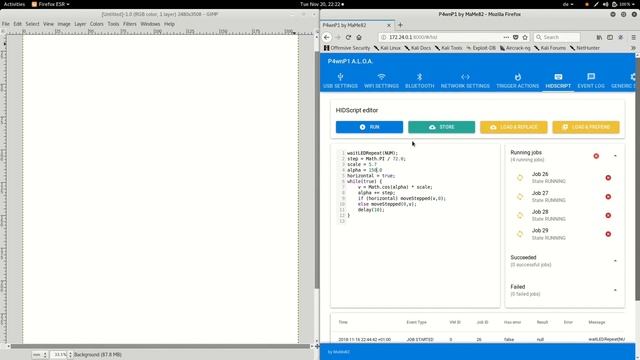Click the Load & Replace button
Viewport: 640px width, 360px height.
513,127
